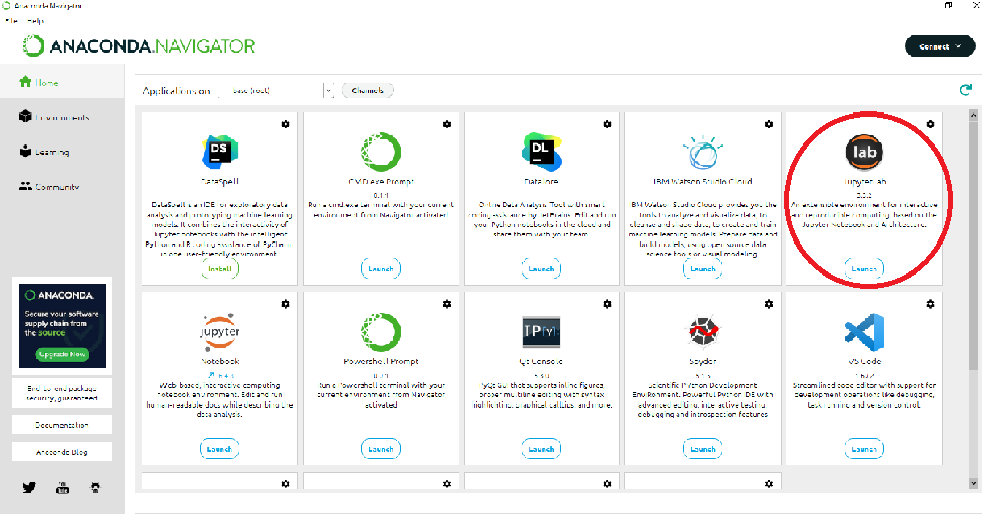The height and width of the screenshot is (514, 988).
Task: Click the CMD.exe Prompt app icon
Action: pyautogui.click(x=381, y=152)
